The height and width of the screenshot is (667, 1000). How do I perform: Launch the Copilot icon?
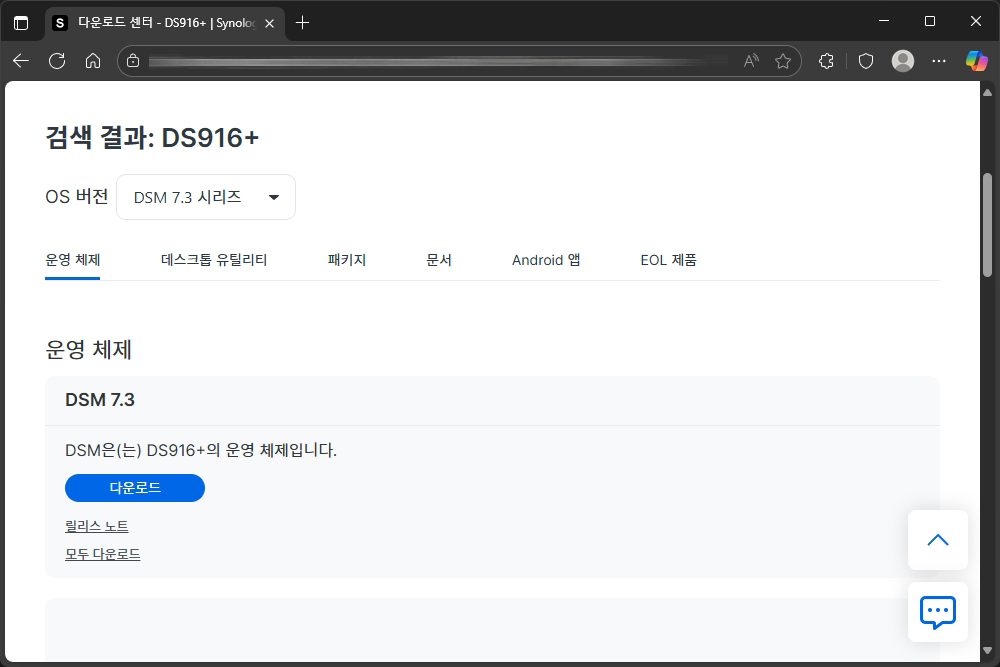[976, 61]
